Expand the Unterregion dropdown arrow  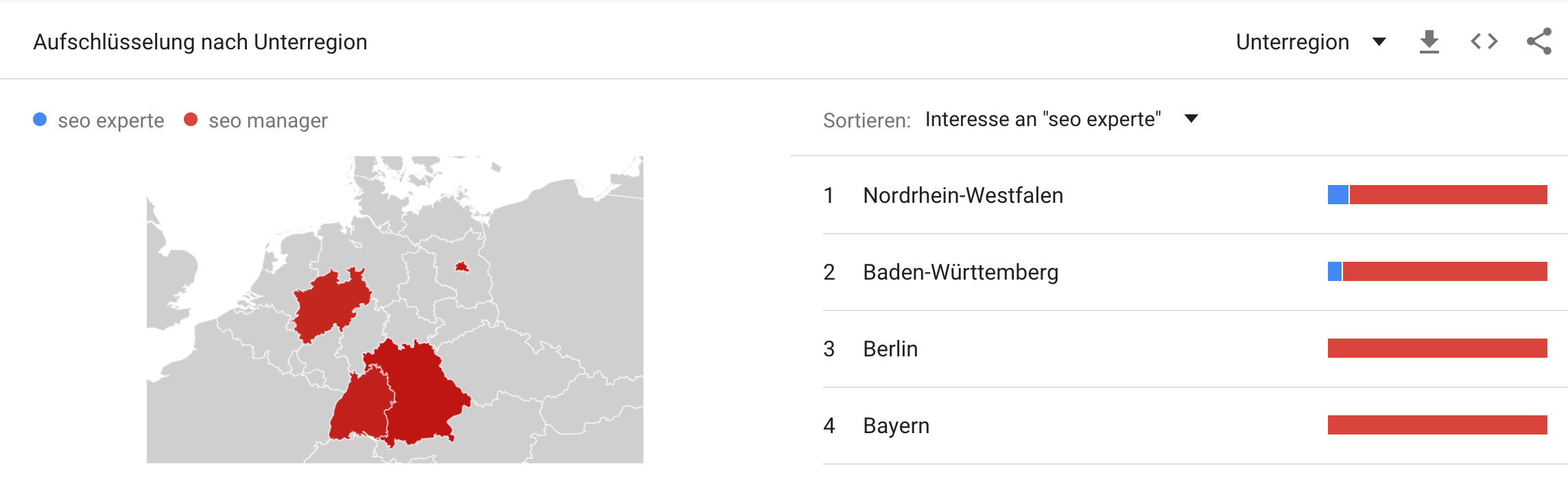1379,42
